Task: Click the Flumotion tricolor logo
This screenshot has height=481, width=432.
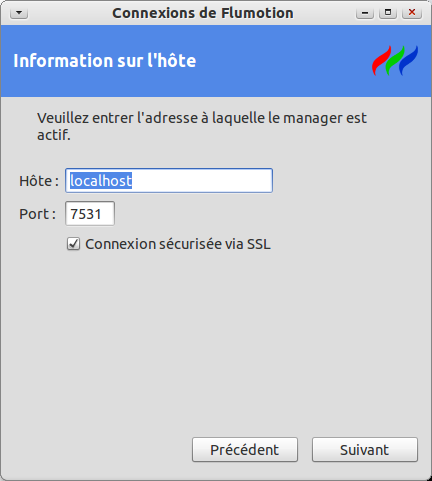Action: tap(395, 61)
